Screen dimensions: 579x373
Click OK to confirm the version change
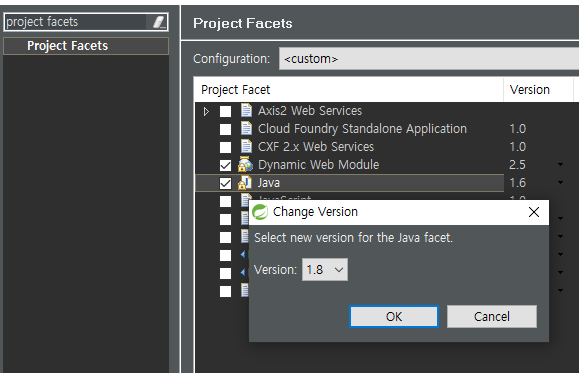[394, 316]
